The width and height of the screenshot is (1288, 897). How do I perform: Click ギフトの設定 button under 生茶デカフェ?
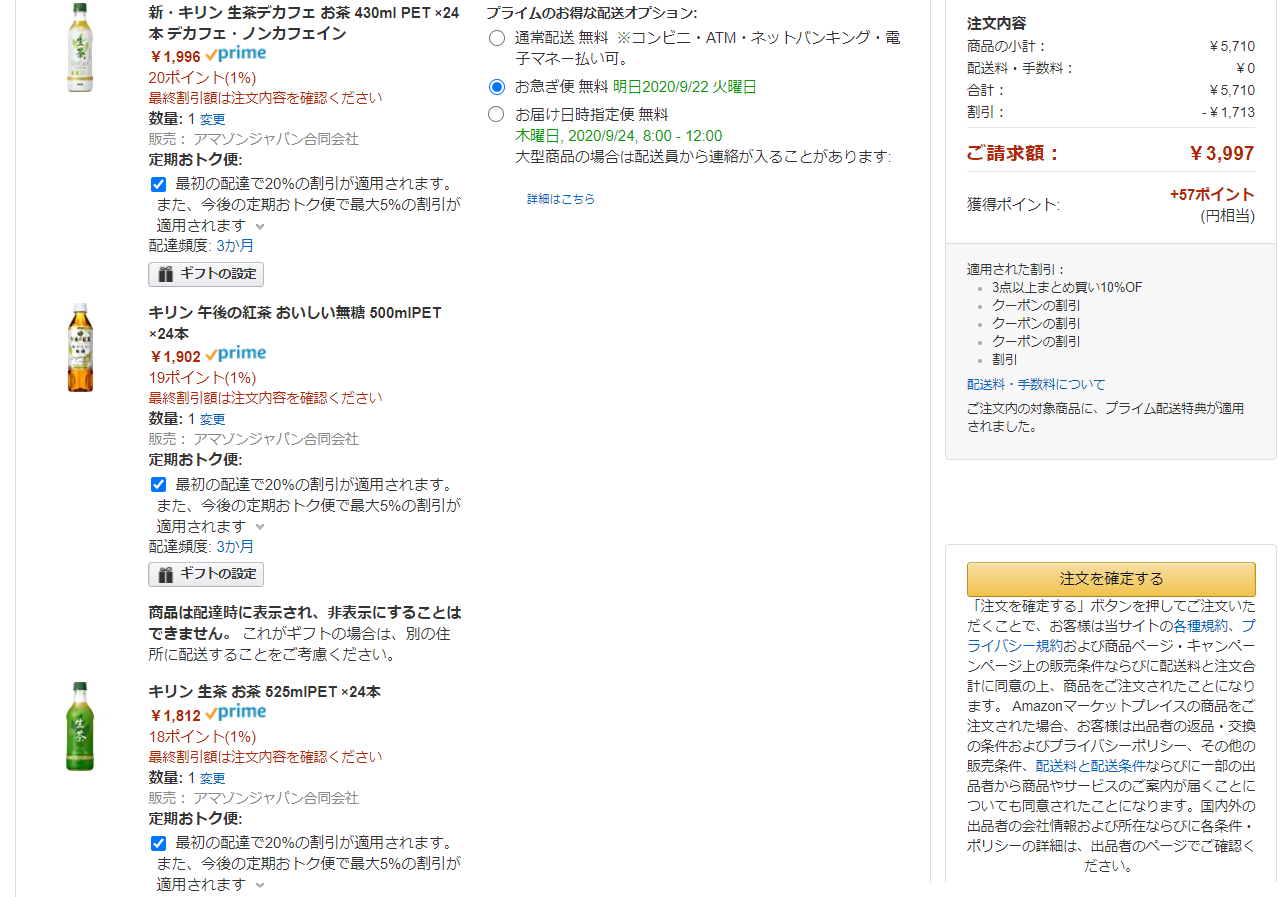206,274
